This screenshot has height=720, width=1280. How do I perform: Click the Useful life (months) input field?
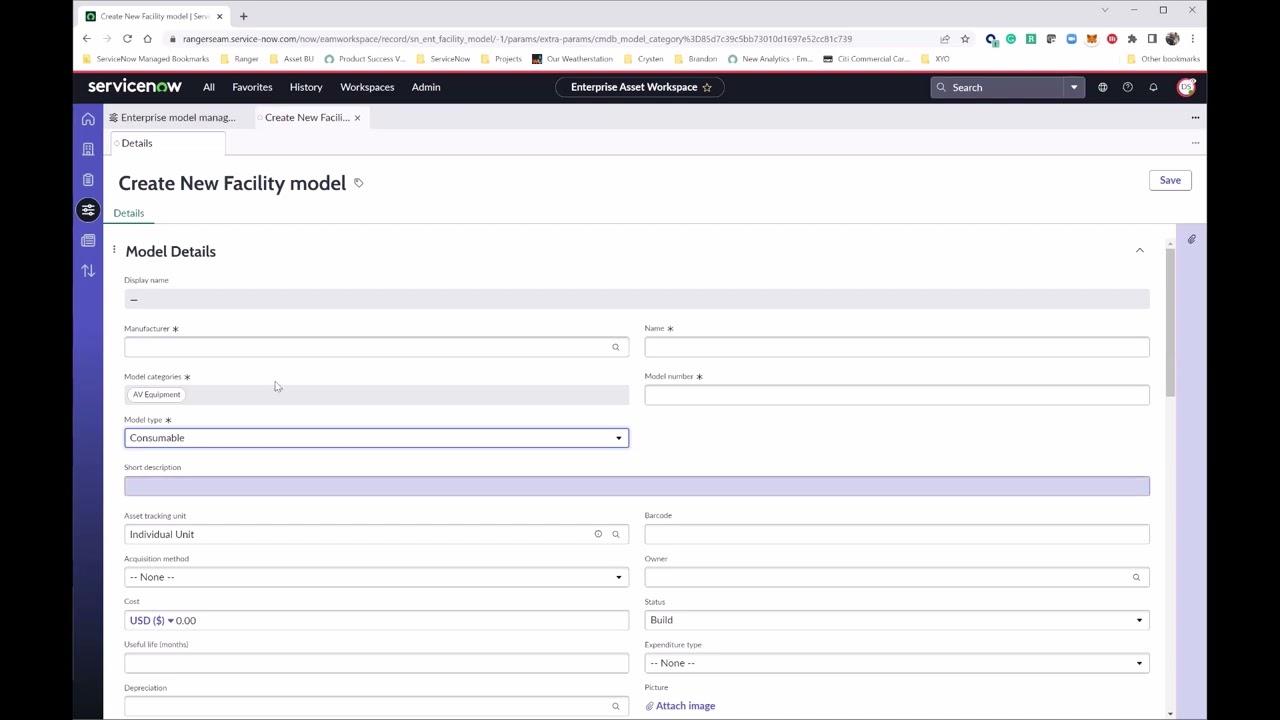(x=376, y=663)
